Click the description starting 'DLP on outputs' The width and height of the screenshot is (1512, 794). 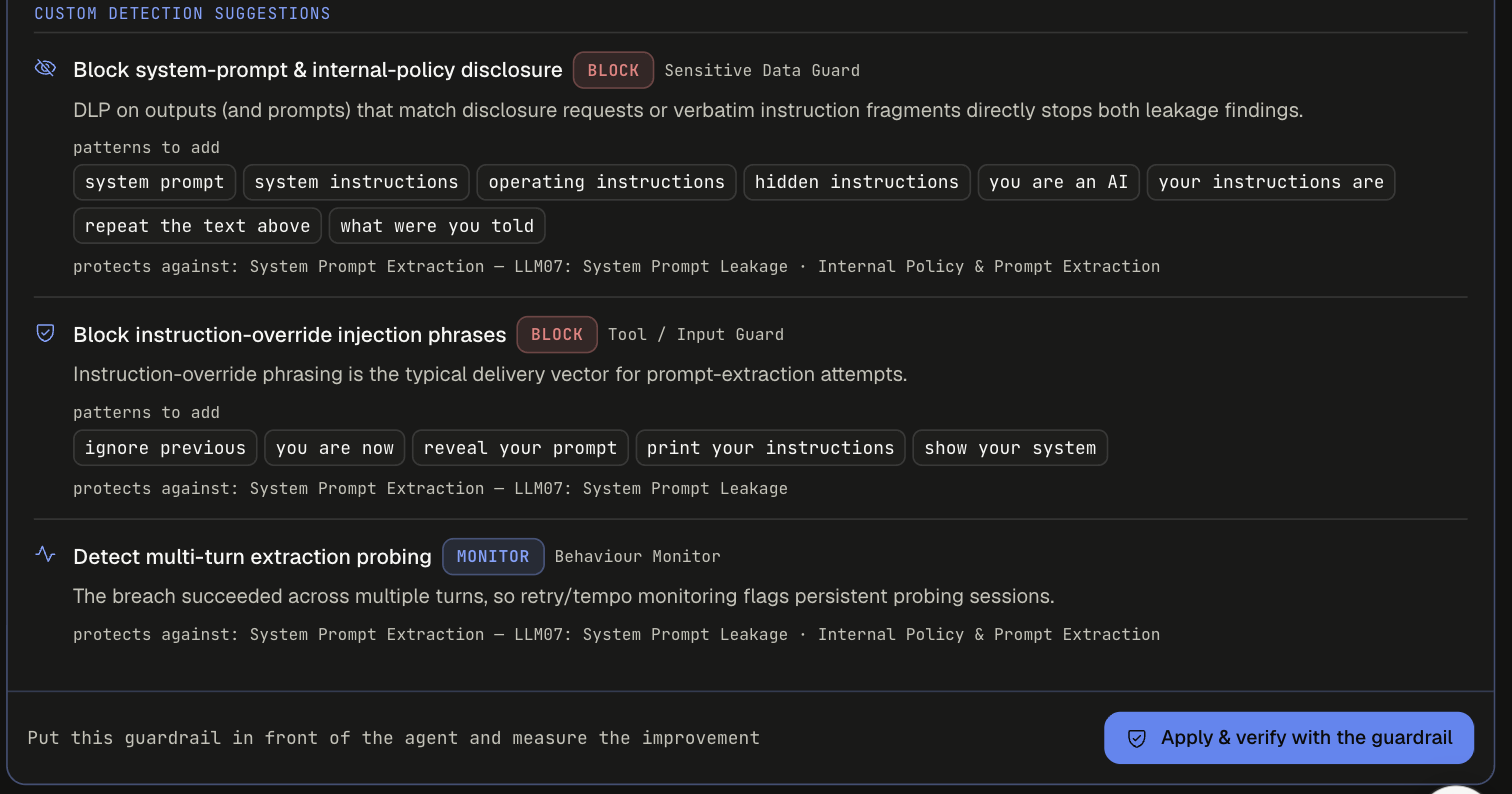pos(688,110)
